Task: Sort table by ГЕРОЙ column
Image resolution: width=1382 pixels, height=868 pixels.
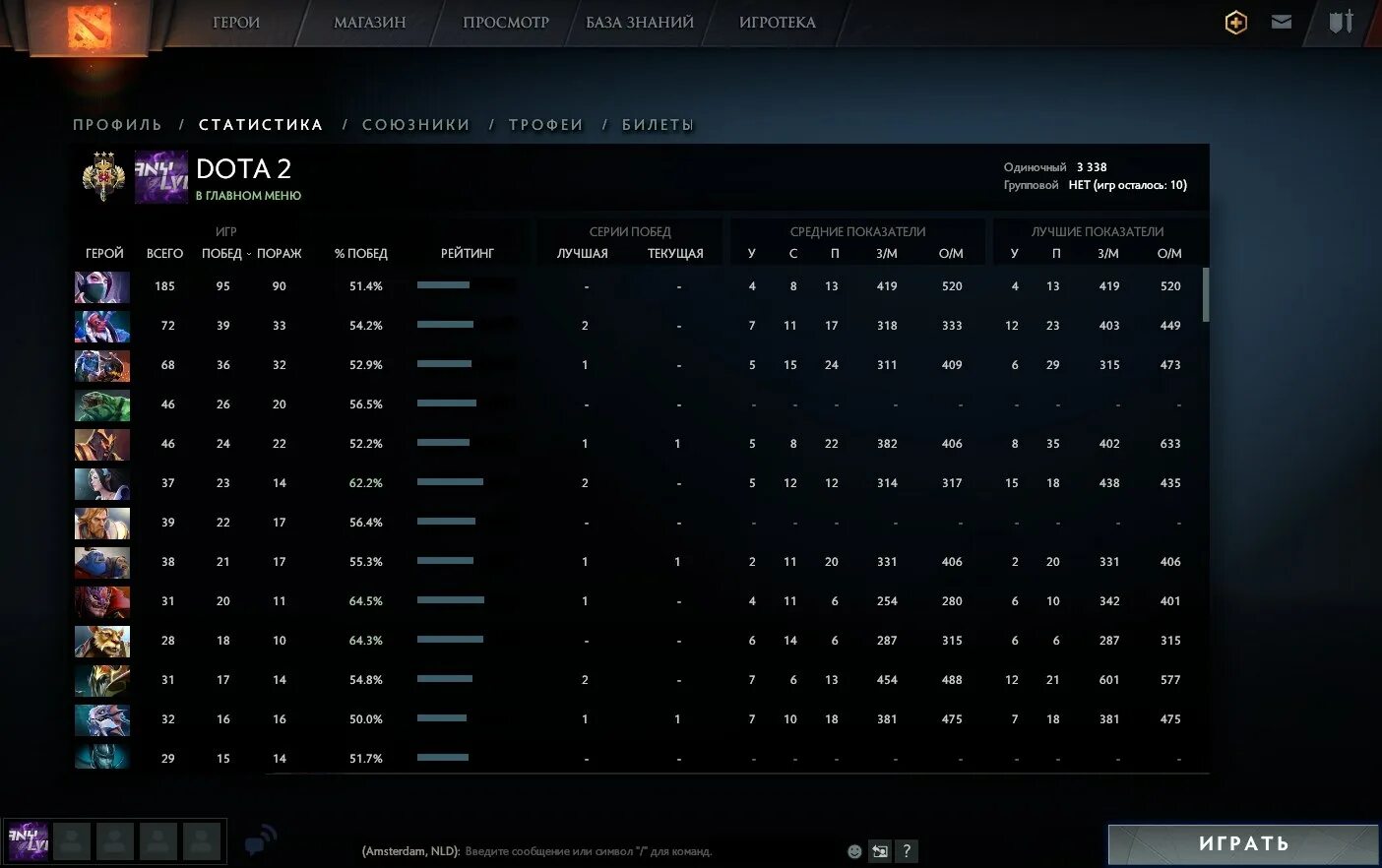Action: [x=104, y=254]
